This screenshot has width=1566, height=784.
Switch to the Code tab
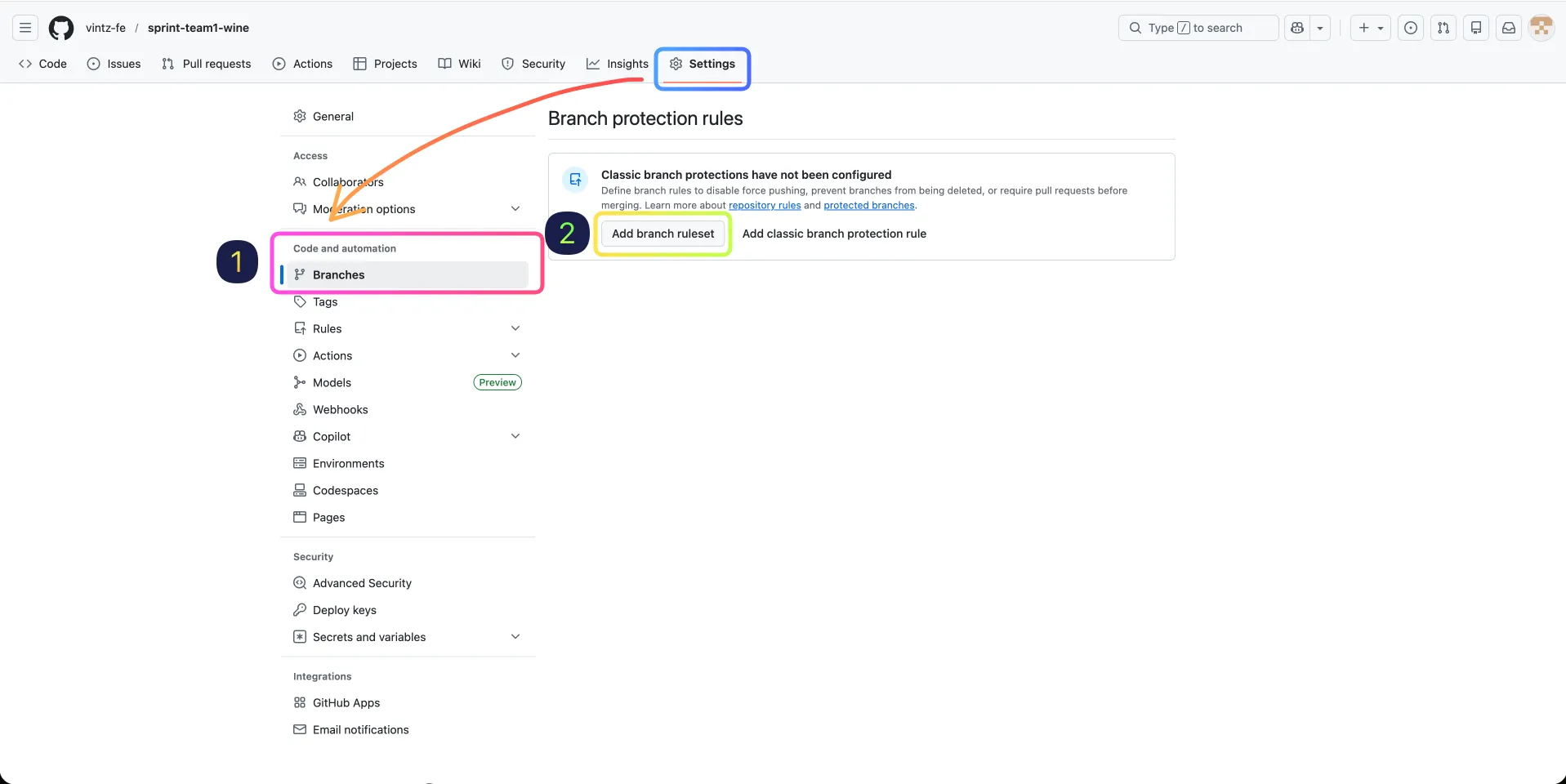42,64
